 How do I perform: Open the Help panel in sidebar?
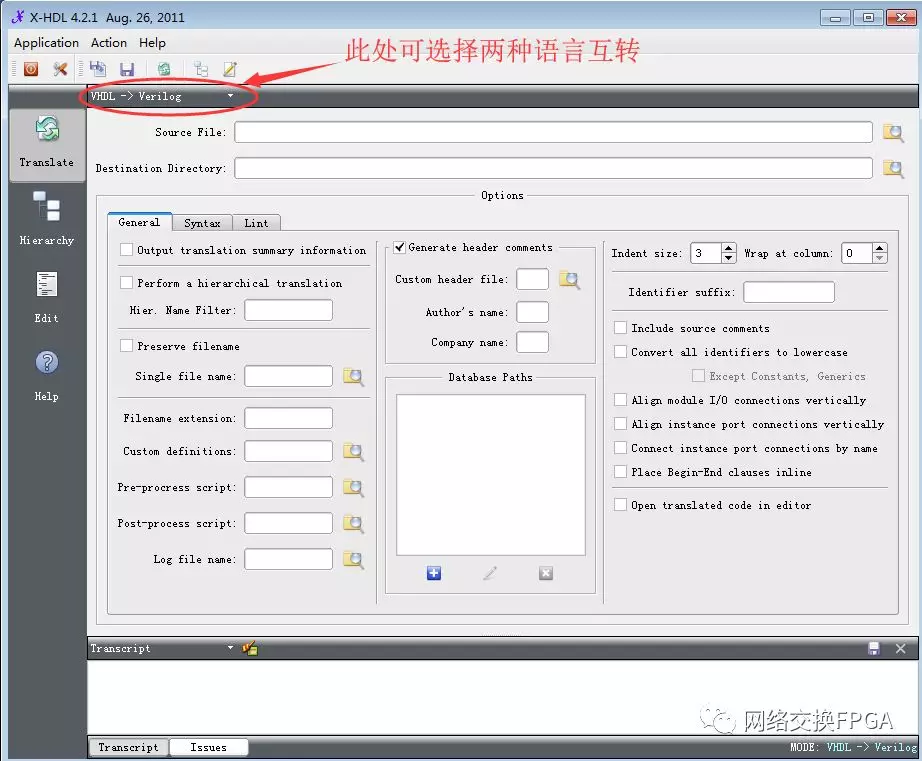(47, 375)
